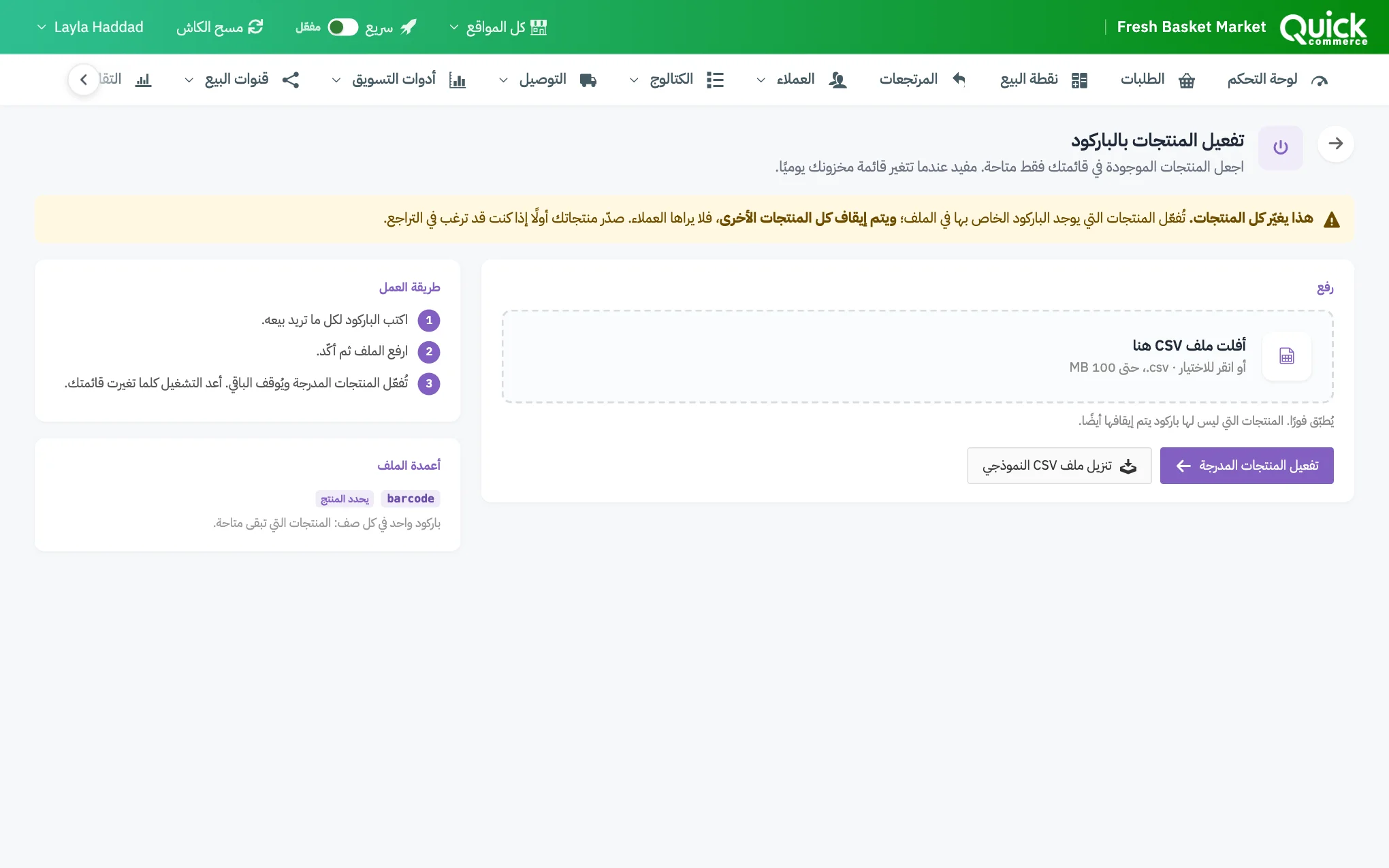
Task: Click the CSV file drop zone
Action: tap(917, 357)
